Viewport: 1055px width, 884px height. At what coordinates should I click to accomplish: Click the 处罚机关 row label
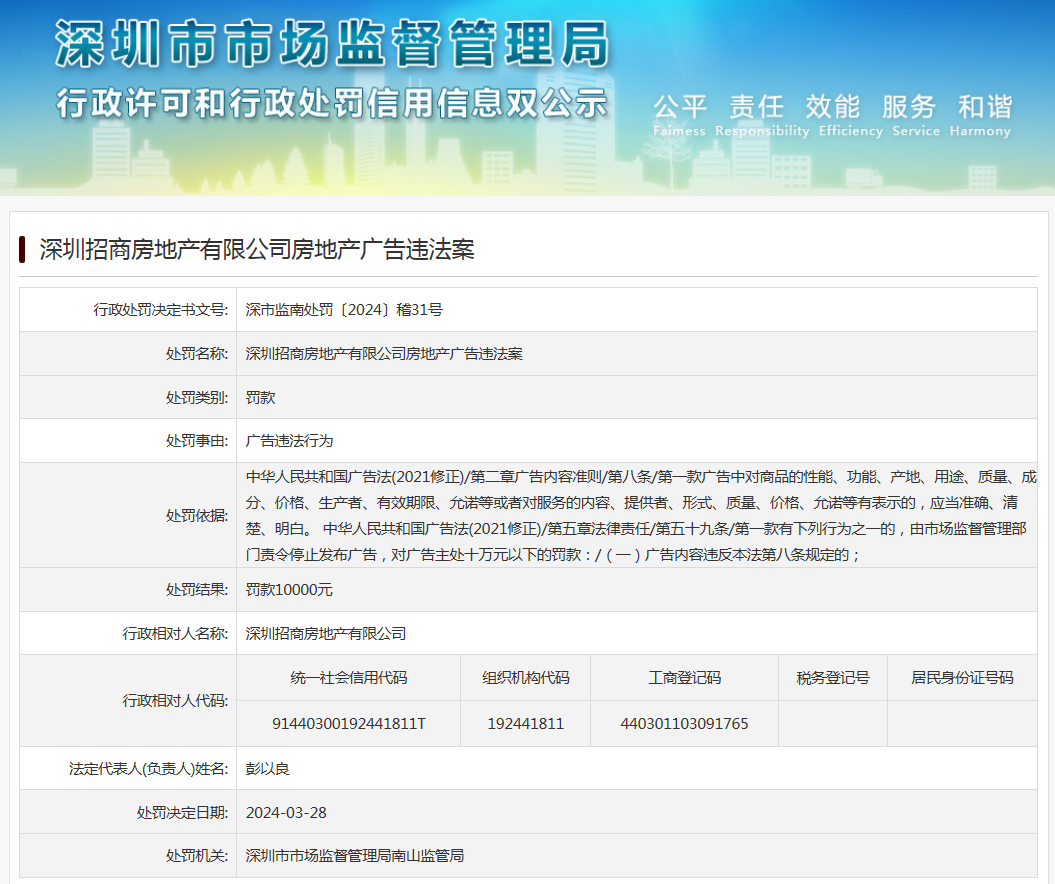click(x=197, y=856)
